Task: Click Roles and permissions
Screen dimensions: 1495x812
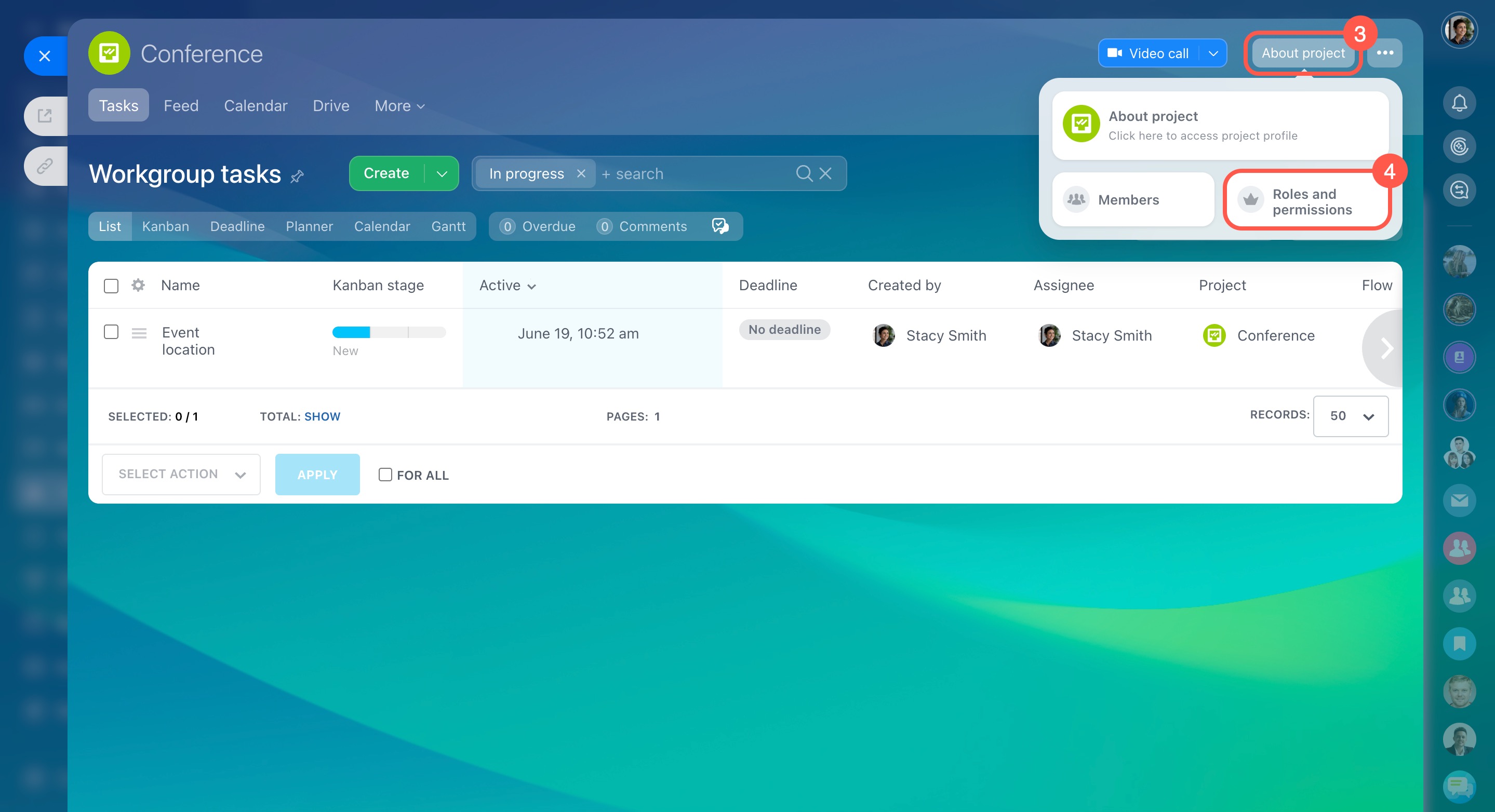Action: click(x=1306, y=201)
